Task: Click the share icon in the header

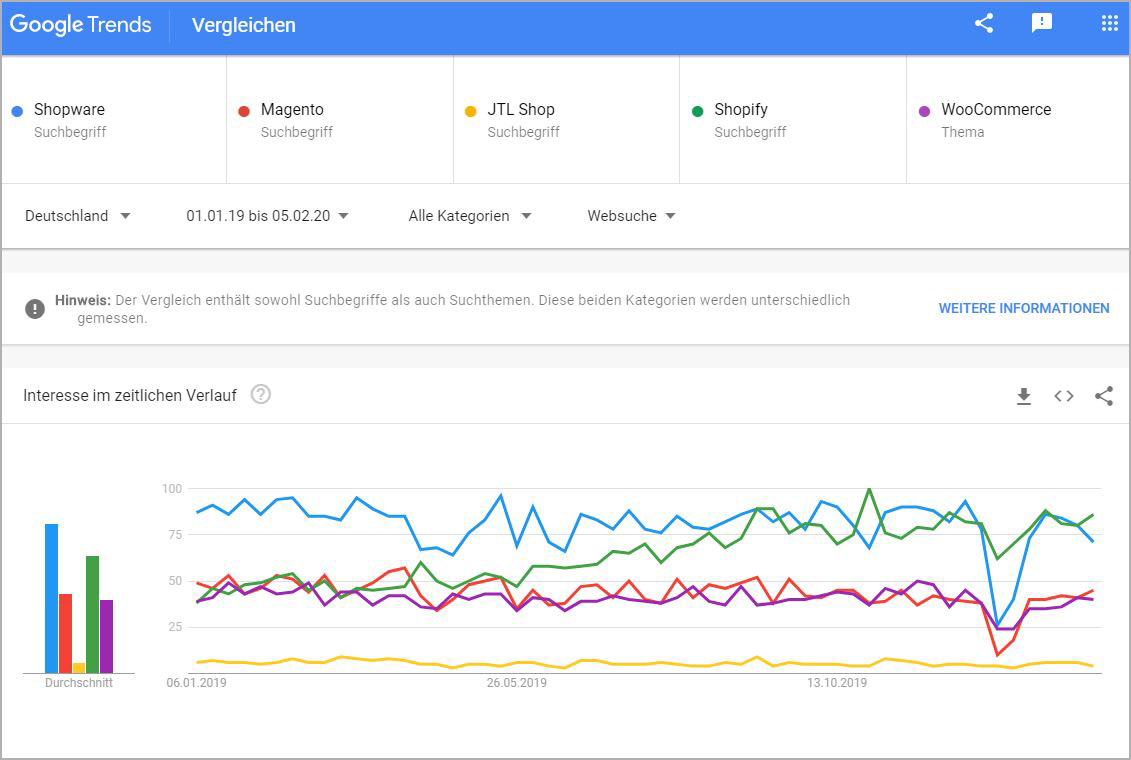Action: 984,24
